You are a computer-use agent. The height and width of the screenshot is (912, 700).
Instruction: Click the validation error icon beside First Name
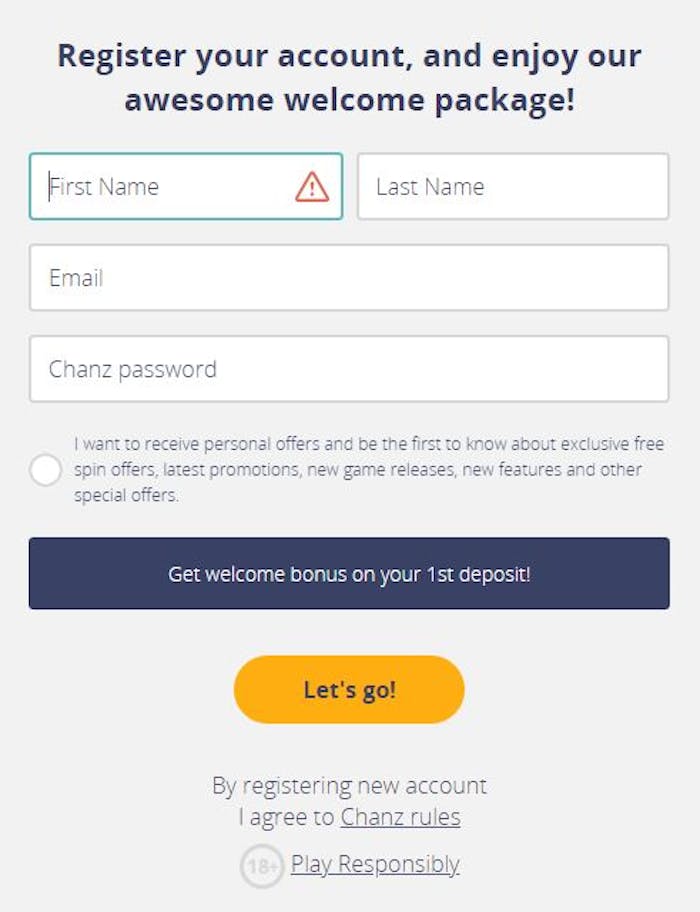(312, 187)
